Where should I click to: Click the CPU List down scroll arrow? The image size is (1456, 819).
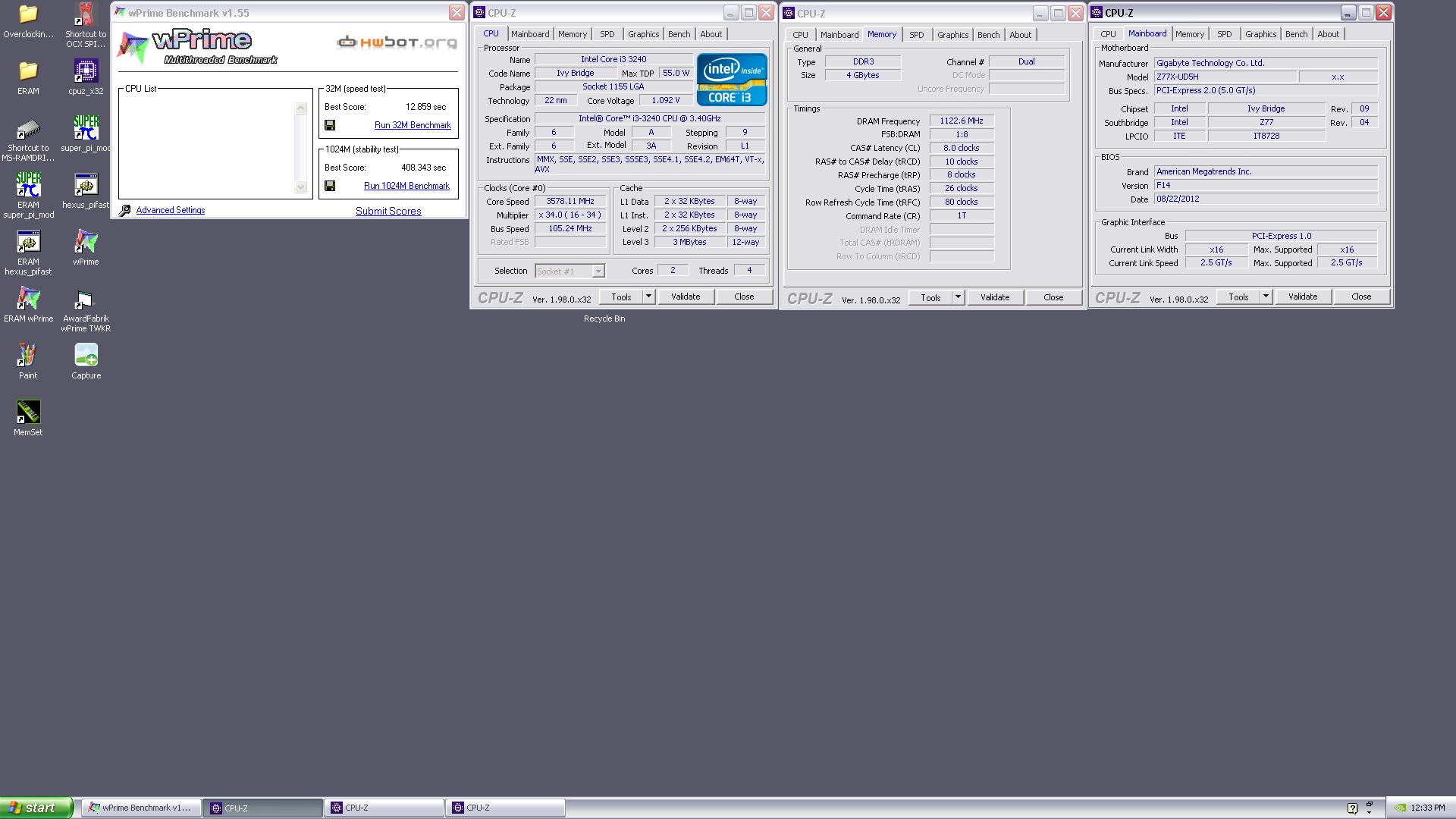pos(301,187)
